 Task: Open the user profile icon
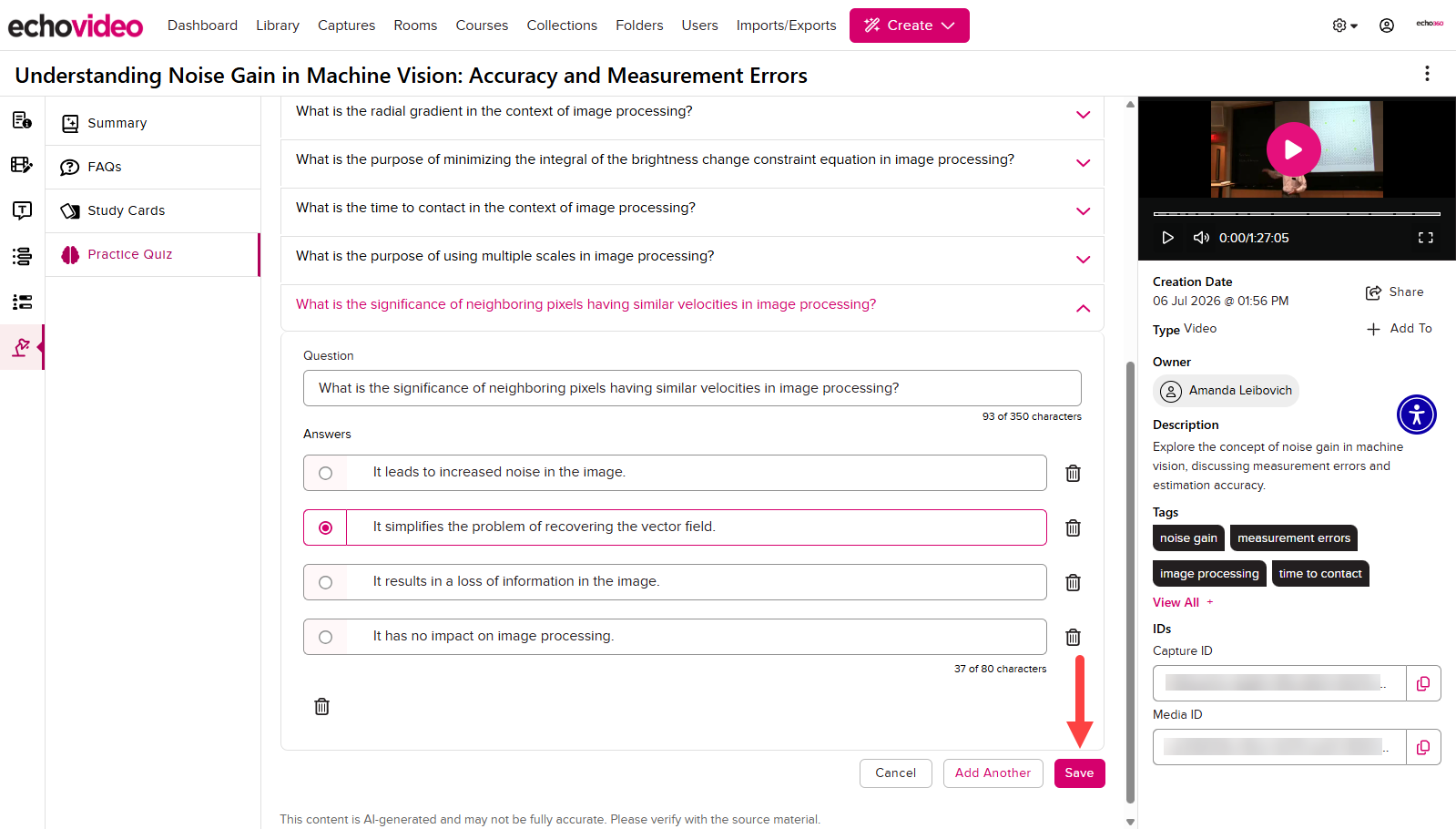pyautogui.click(x=1387, y=26)
